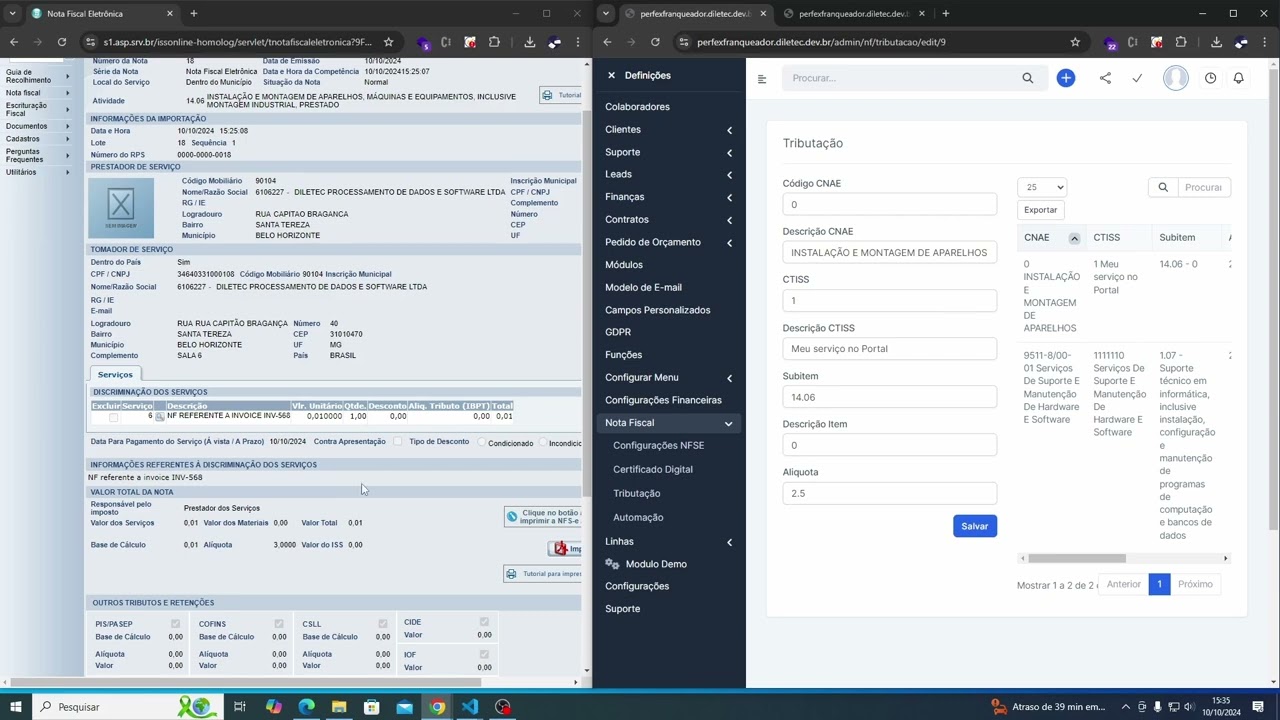Switch to second perfexfranqueador browser tab
Viewport: 1280px width, 720px height.
(852, 14)
